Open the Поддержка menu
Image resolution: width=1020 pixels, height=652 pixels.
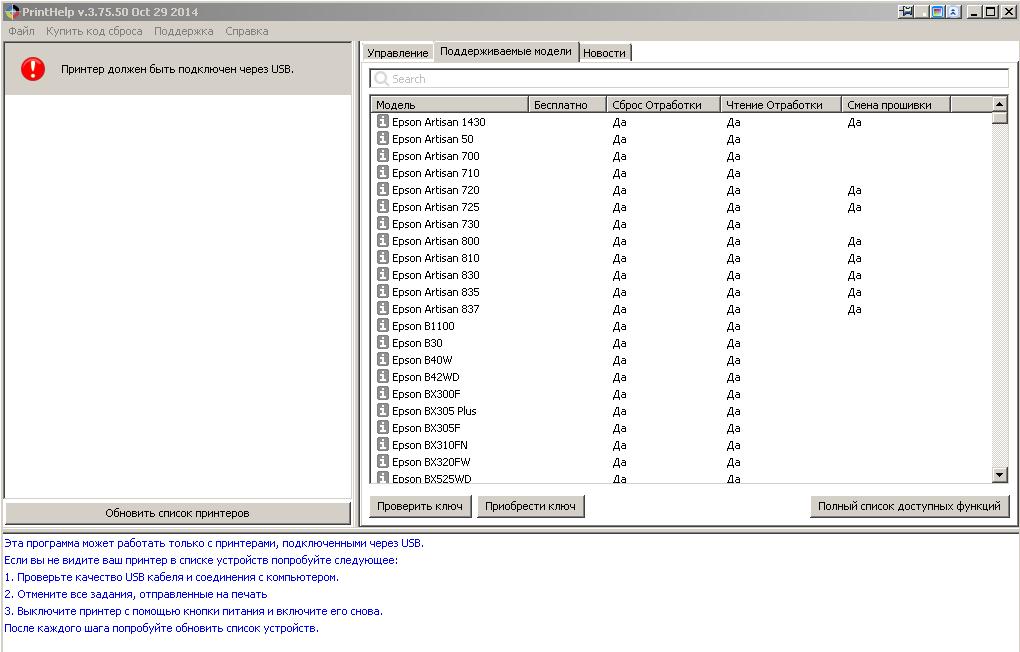183,31
